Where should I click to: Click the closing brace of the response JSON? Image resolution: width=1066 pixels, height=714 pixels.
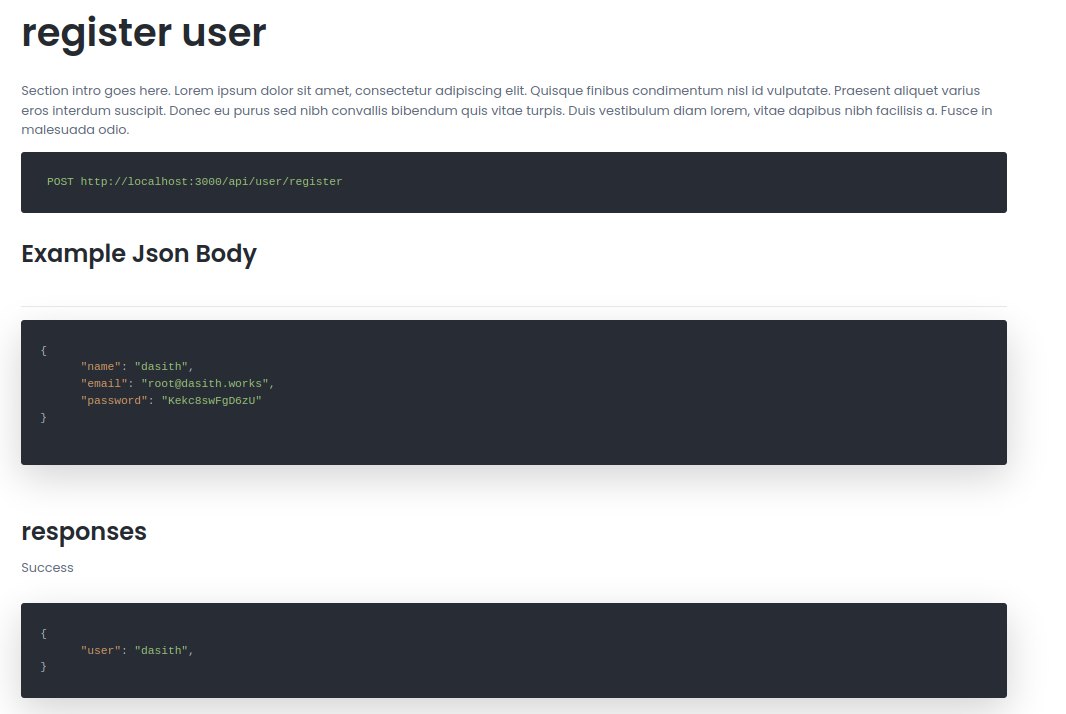(x=44, y=666)
